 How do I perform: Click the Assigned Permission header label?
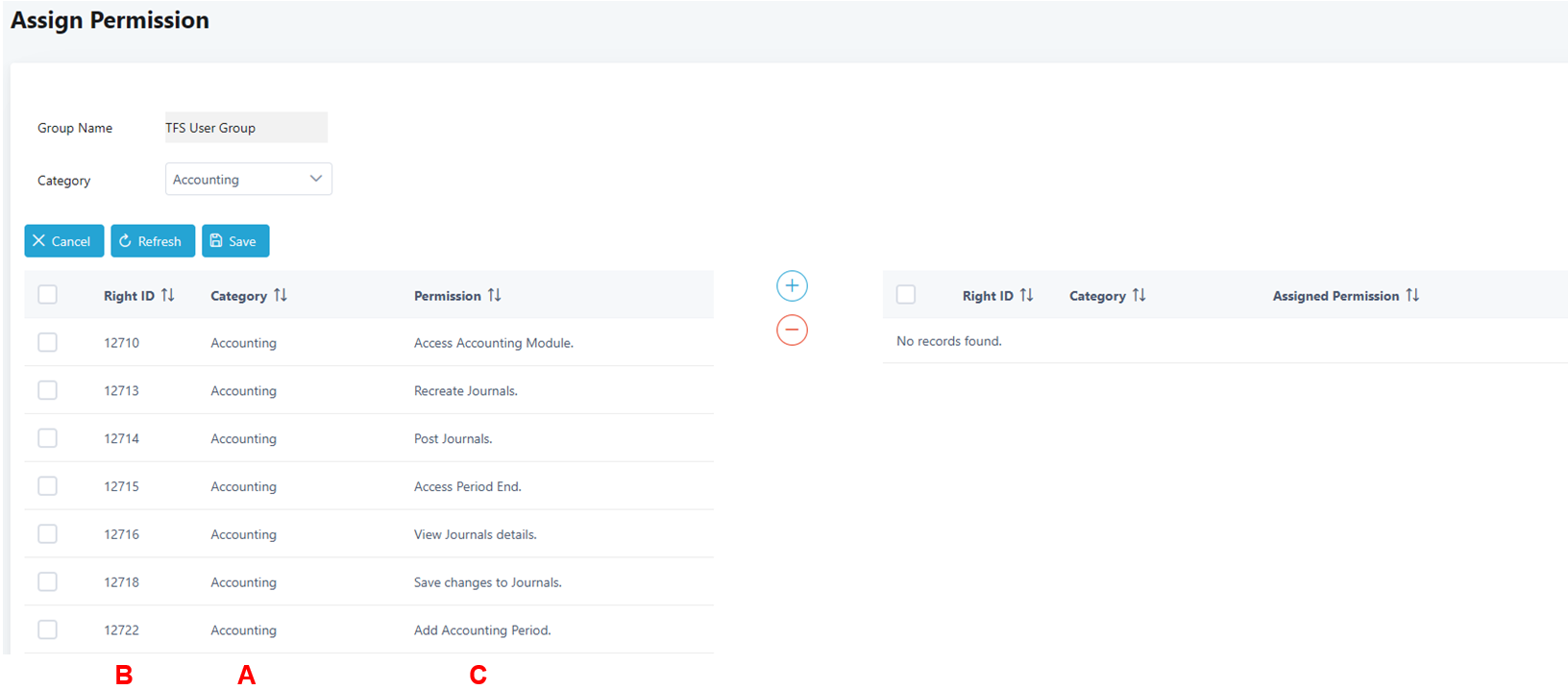[1335, 296]
